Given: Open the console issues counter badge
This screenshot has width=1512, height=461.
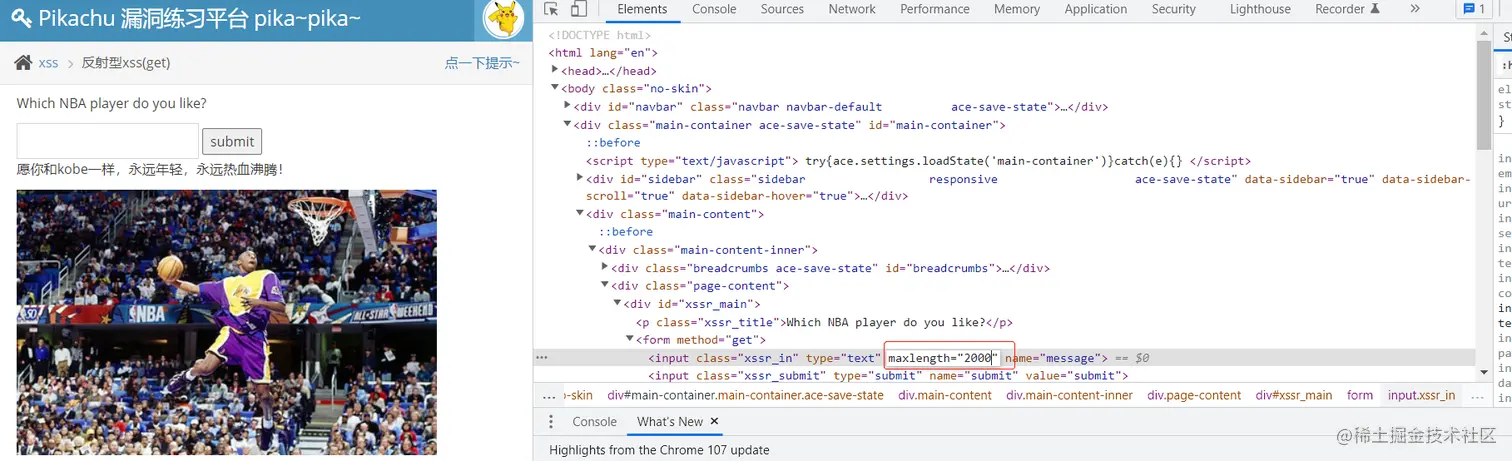Looking at the screenshot, I should click(x=1475, y=9).
